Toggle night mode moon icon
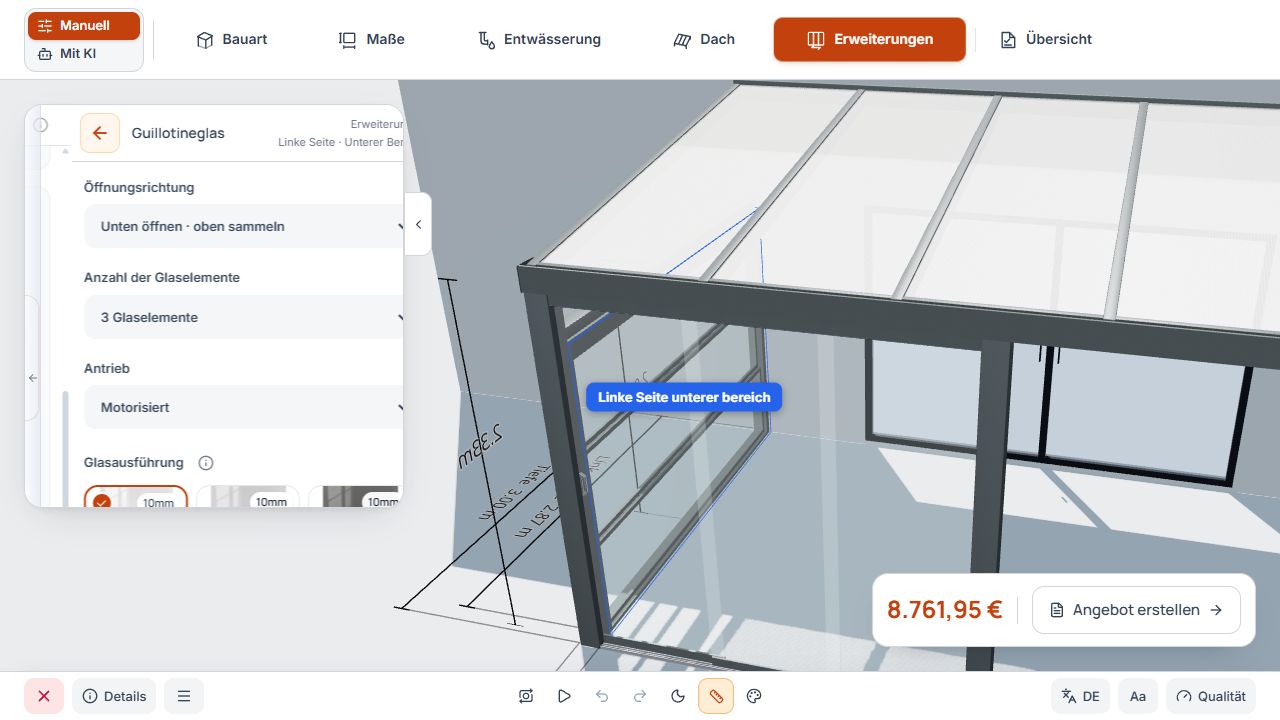Viewport: 1280px width, 720px height. [678, 696]
